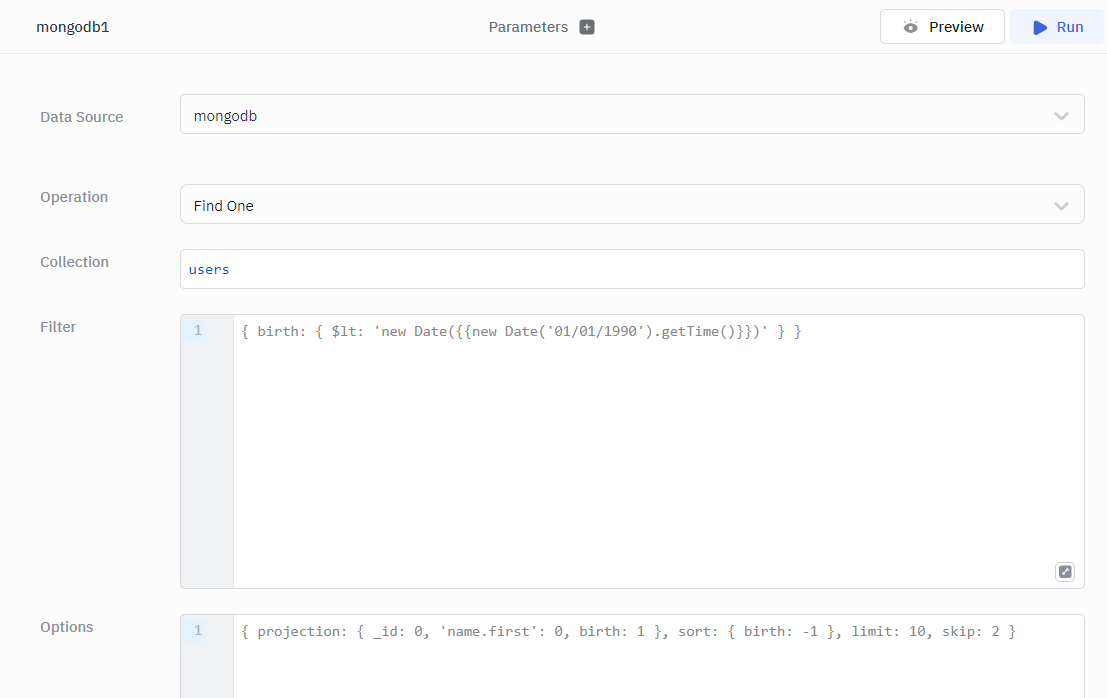Open the Operation dropdown chevron
This screenshot has width=1107, height=698.
[1061, 206]
